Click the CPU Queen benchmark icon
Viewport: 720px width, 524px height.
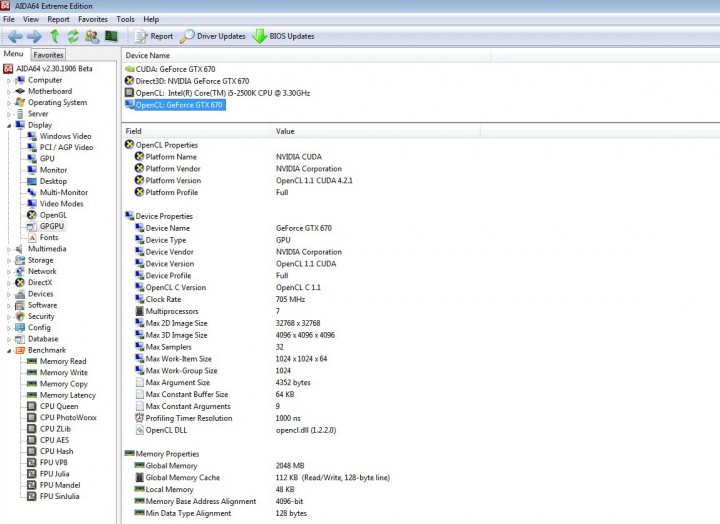tap(32, 406)
